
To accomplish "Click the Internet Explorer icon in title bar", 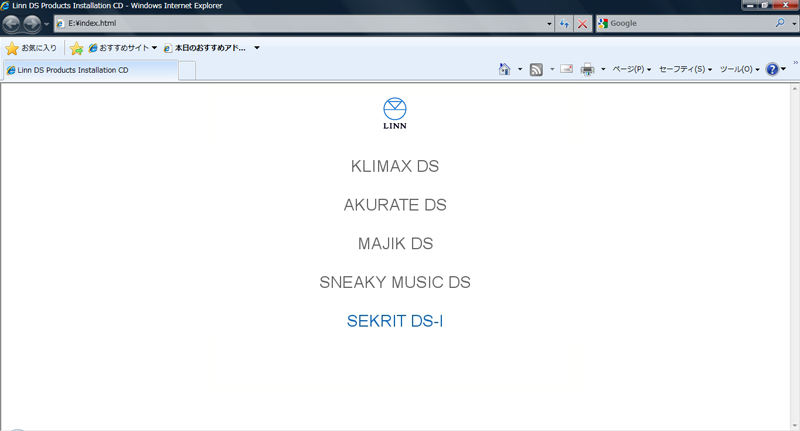I will coord(5,6).
